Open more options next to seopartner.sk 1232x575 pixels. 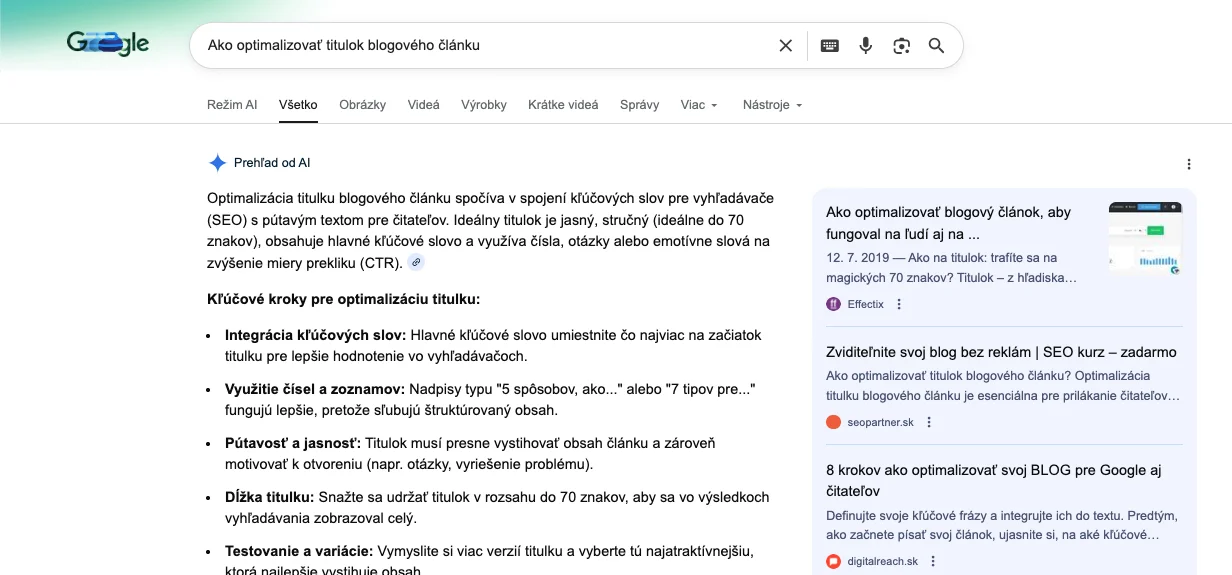pos(929,422)
